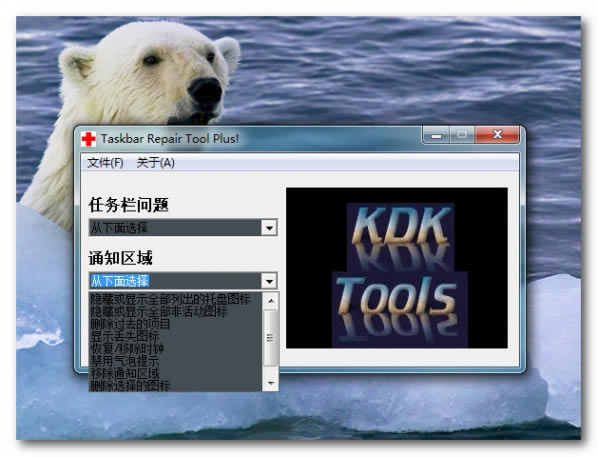Image resolution: width=598 pixels, height=457 pixels.
Task: Click the red cross app icon in title bar
Action: [x=88, y=139]
